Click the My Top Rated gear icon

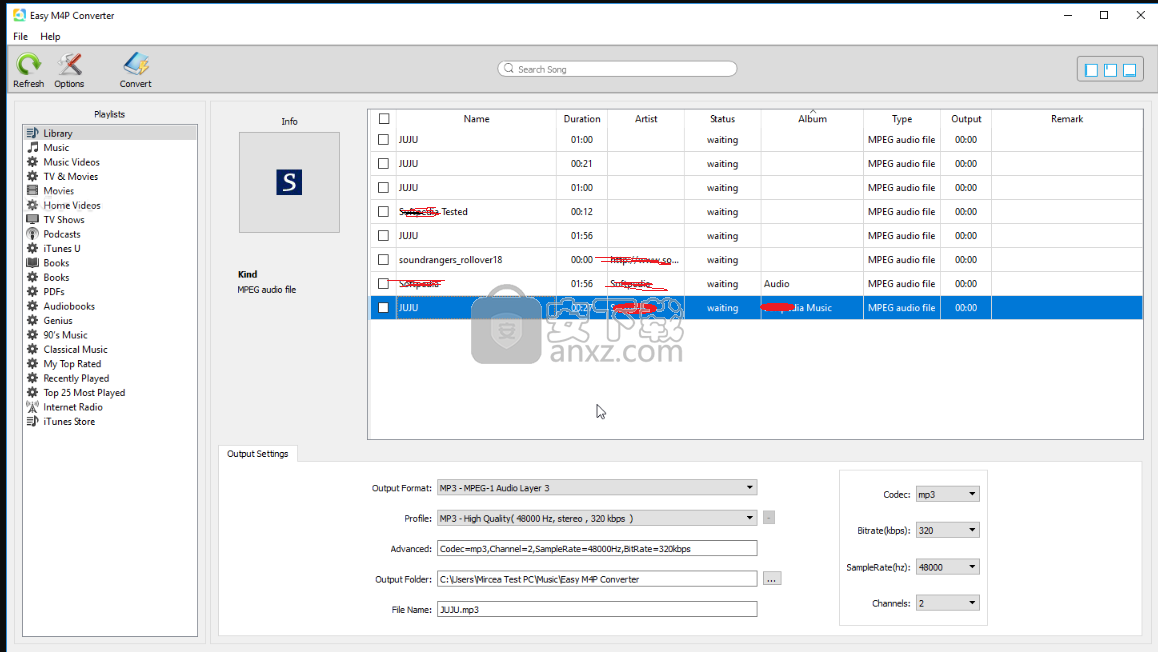pos(32,363)
